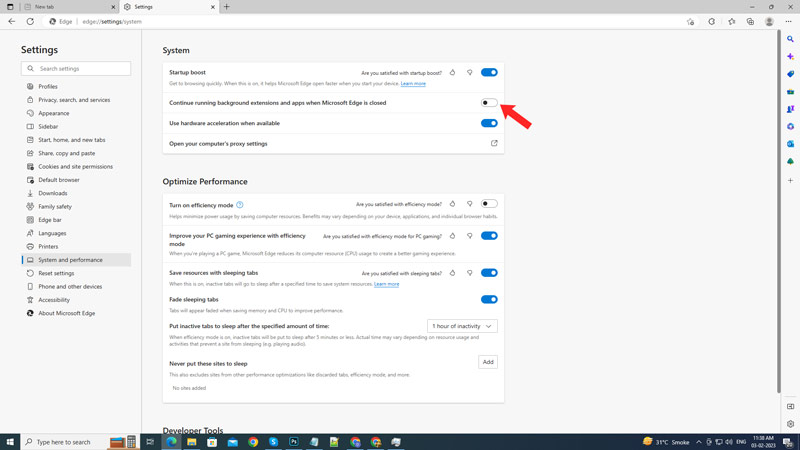Add sidebar app with plus icon
800x450 pixels.
790,181
